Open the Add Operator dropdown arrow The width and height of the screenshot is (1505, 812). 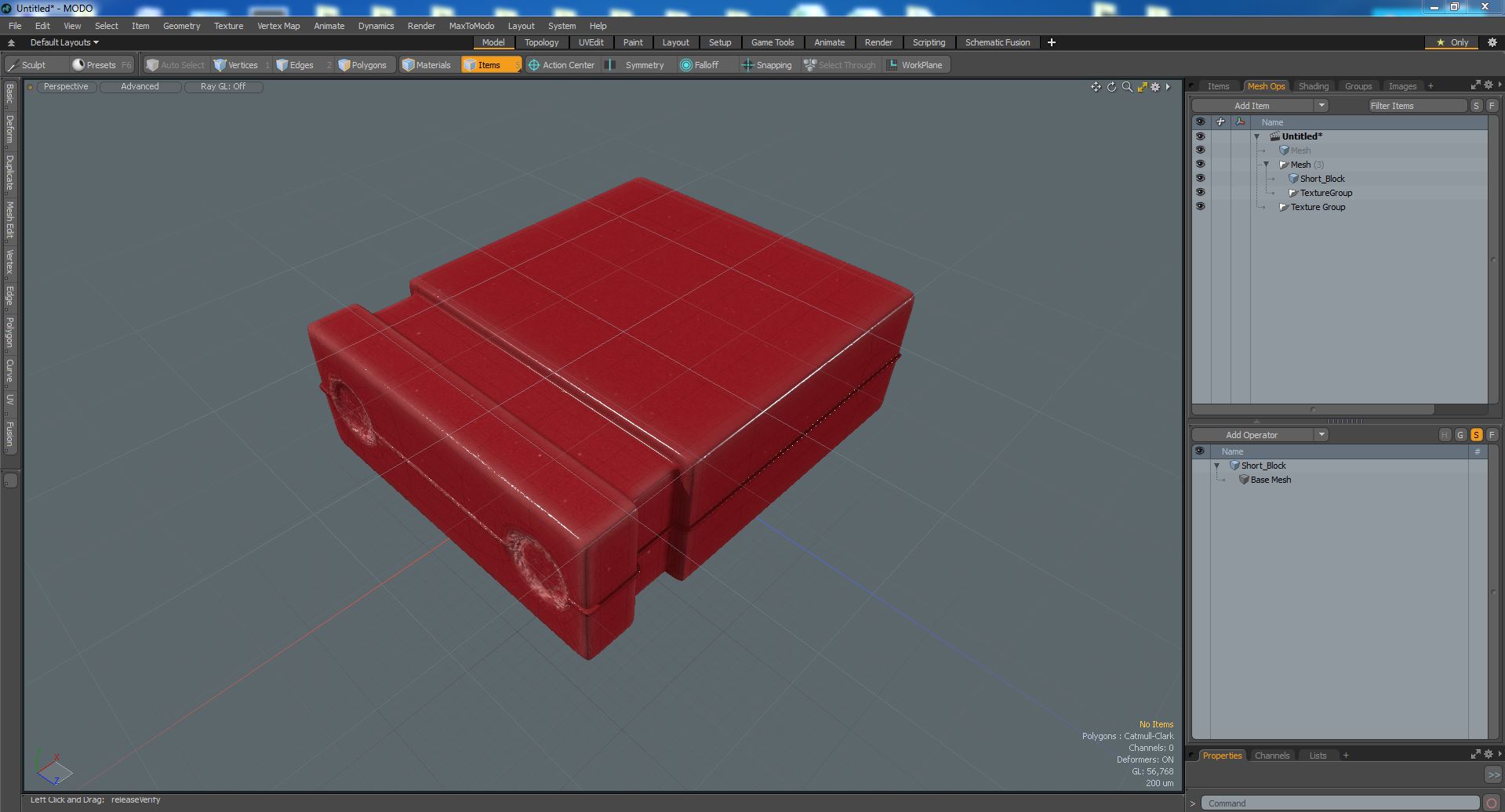coord(1321,435)
